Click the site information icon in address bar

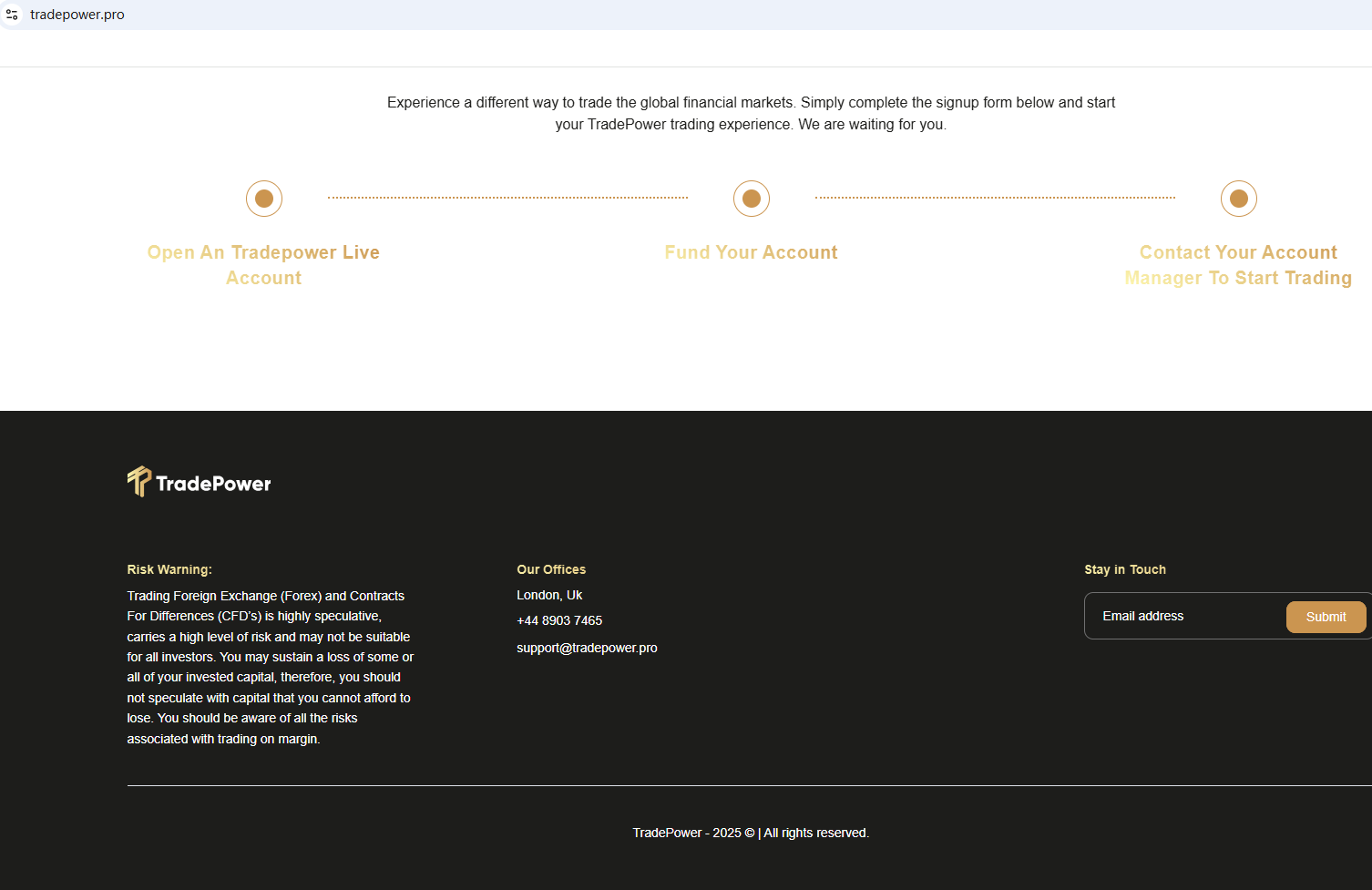pos(13,15)
